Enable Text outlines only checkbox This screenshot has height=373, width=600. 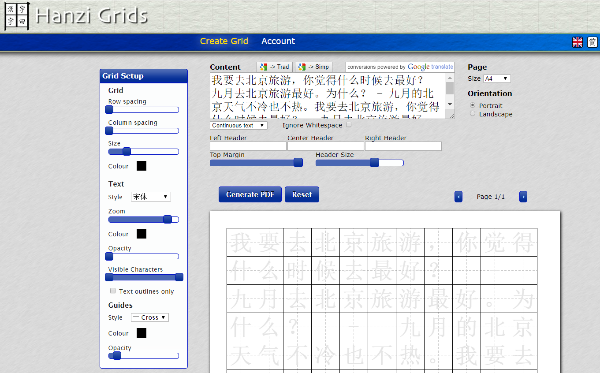click(112, 291)
